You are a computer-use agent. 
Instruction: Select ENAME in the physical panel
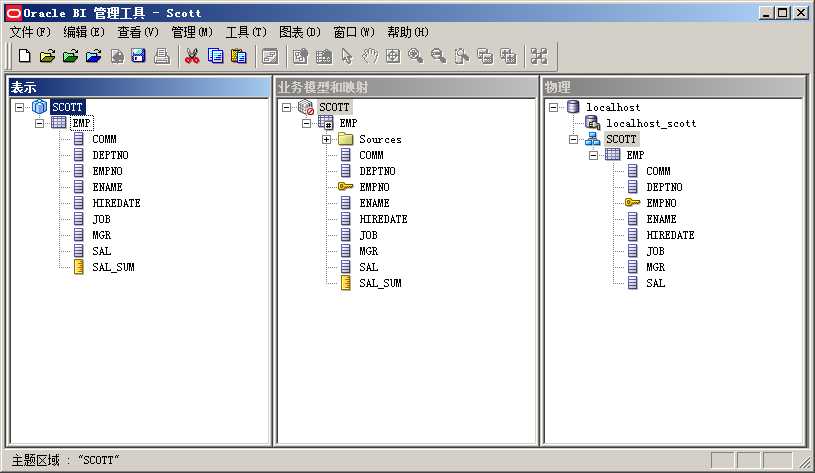(x=661, y=219)
